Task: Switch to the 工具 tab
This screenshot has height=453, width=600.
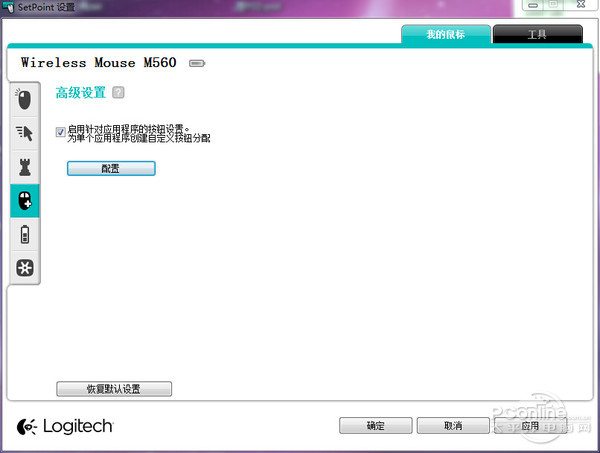Action: click(537, 34)
